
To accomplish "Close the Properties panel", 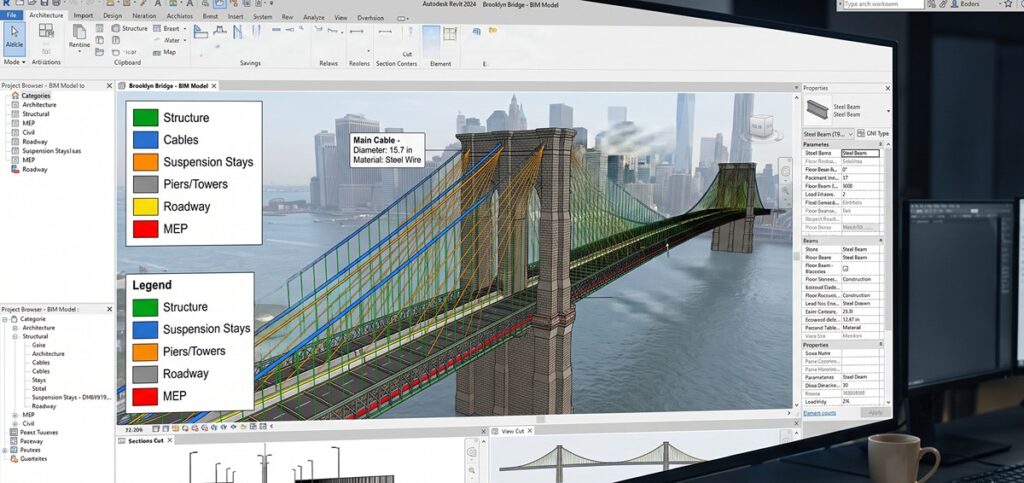I will pos(887,88).
